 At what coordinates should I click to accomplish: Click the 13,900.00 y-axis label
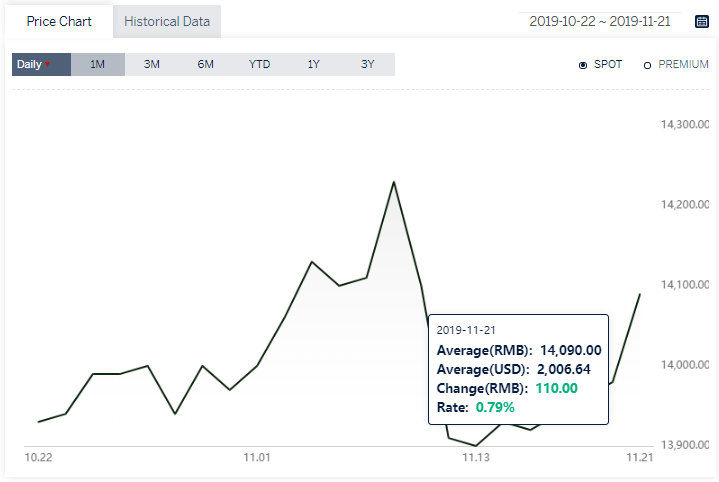(x=685, y=445)
